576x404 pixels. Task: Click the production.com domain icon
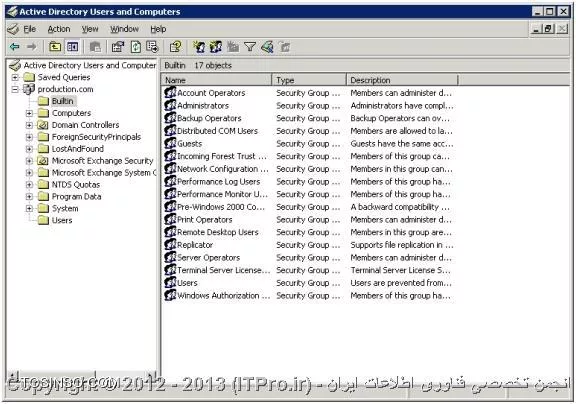click(29, 89)
